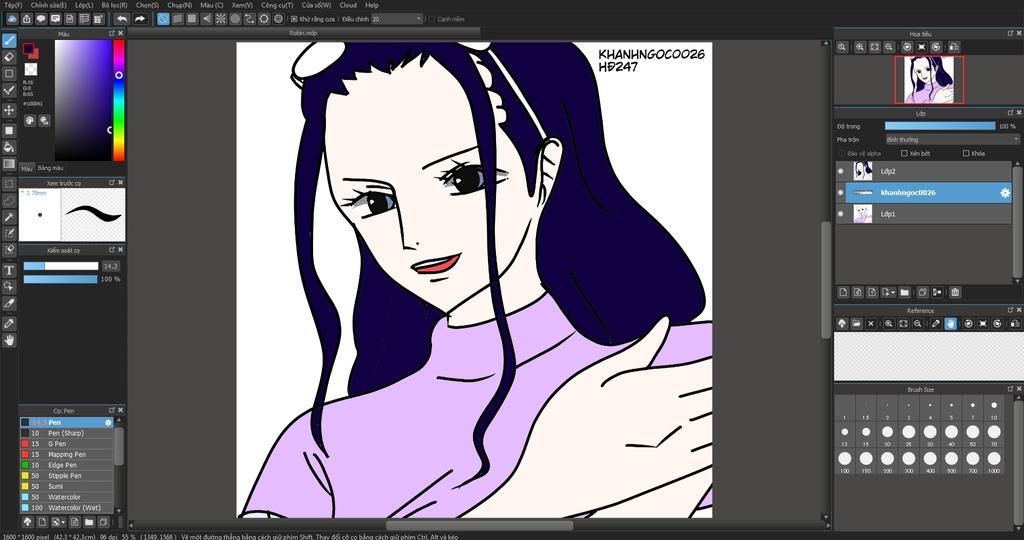This screenshot has width=1024, height=540.
Task: Select the rectangular Select tool
Action: (9, 184)
